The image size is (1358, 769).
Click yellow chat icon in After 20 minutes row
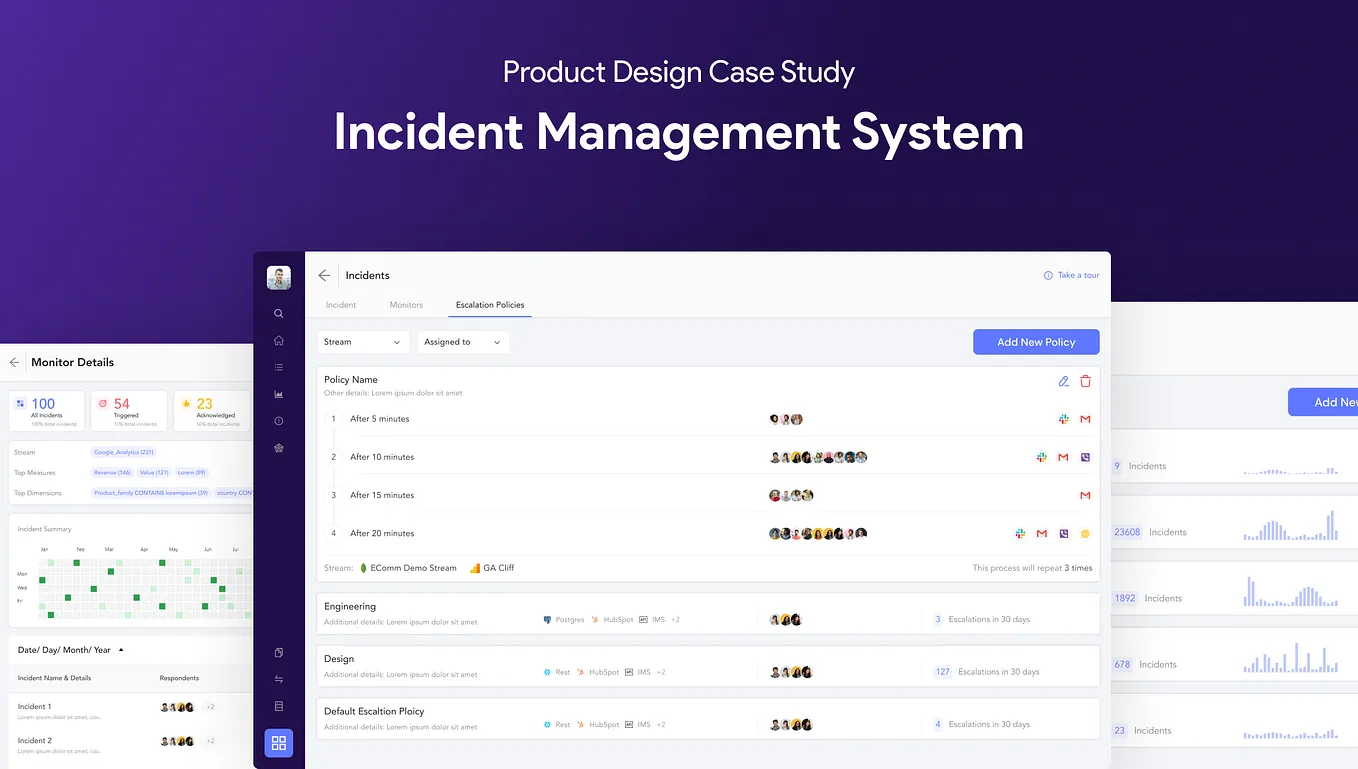point(1086,534)
